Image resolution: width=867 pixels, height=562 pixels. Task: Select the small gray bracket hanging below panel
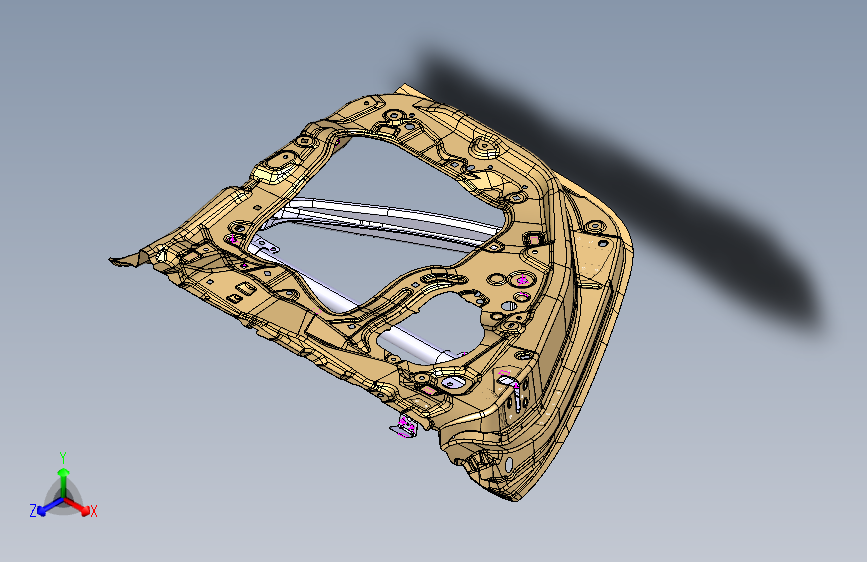coord(405,426)
